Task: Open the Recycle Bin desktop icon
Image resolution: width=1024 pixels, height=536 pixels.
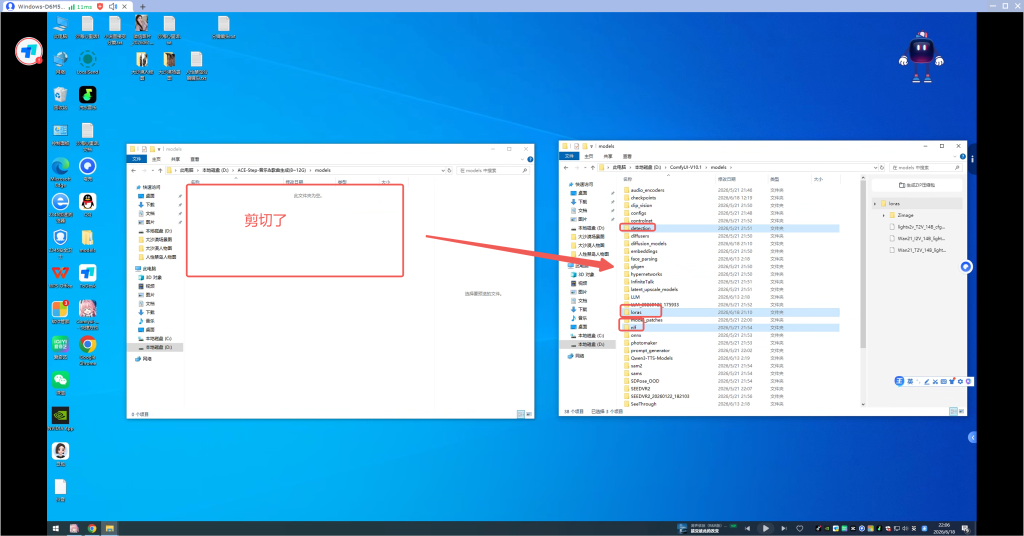Action: pyautogui.click(x=61, y=97)
